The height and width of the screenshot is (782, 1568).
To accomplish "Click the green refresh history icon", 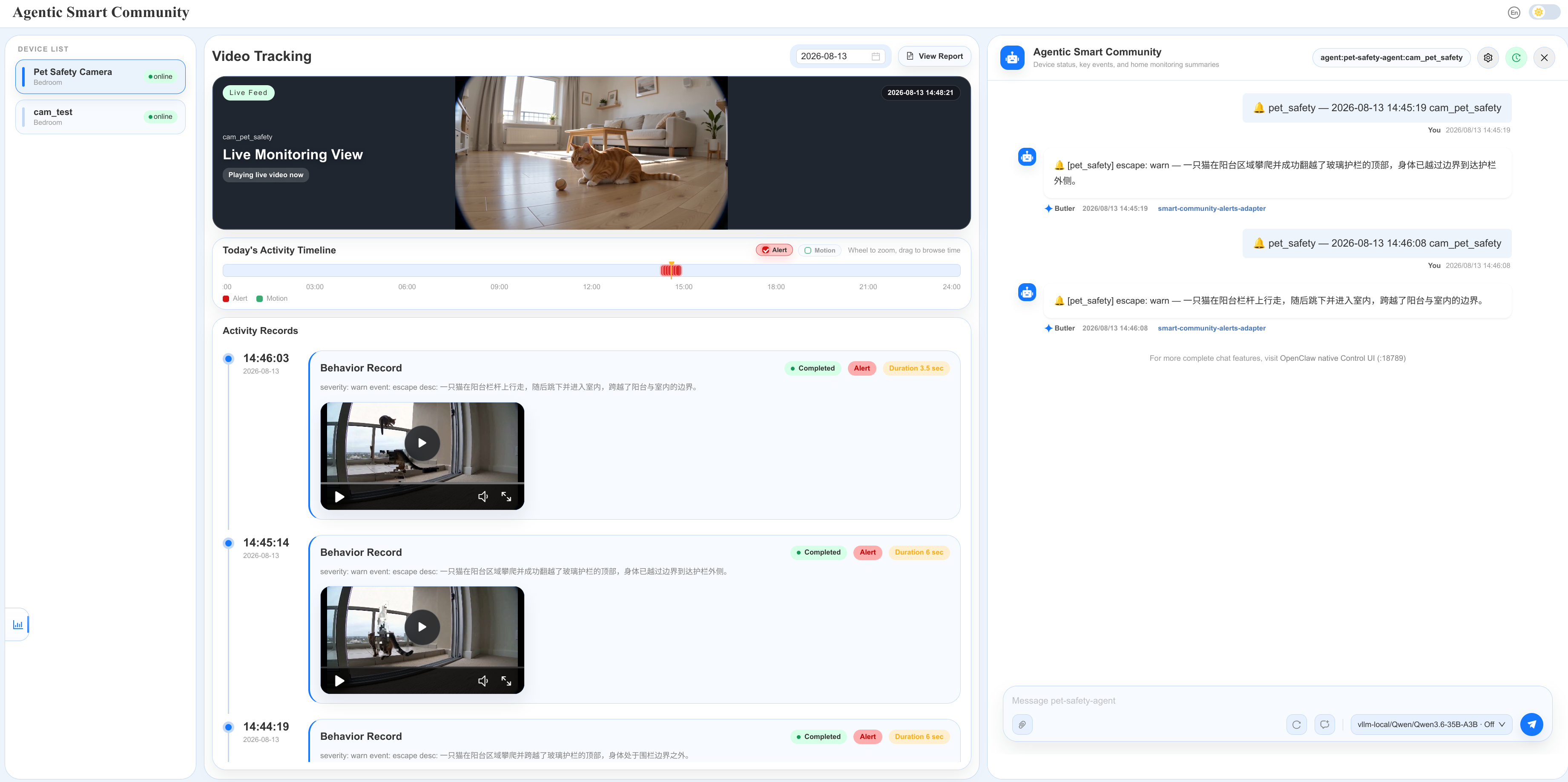I will click(1516, 58).
